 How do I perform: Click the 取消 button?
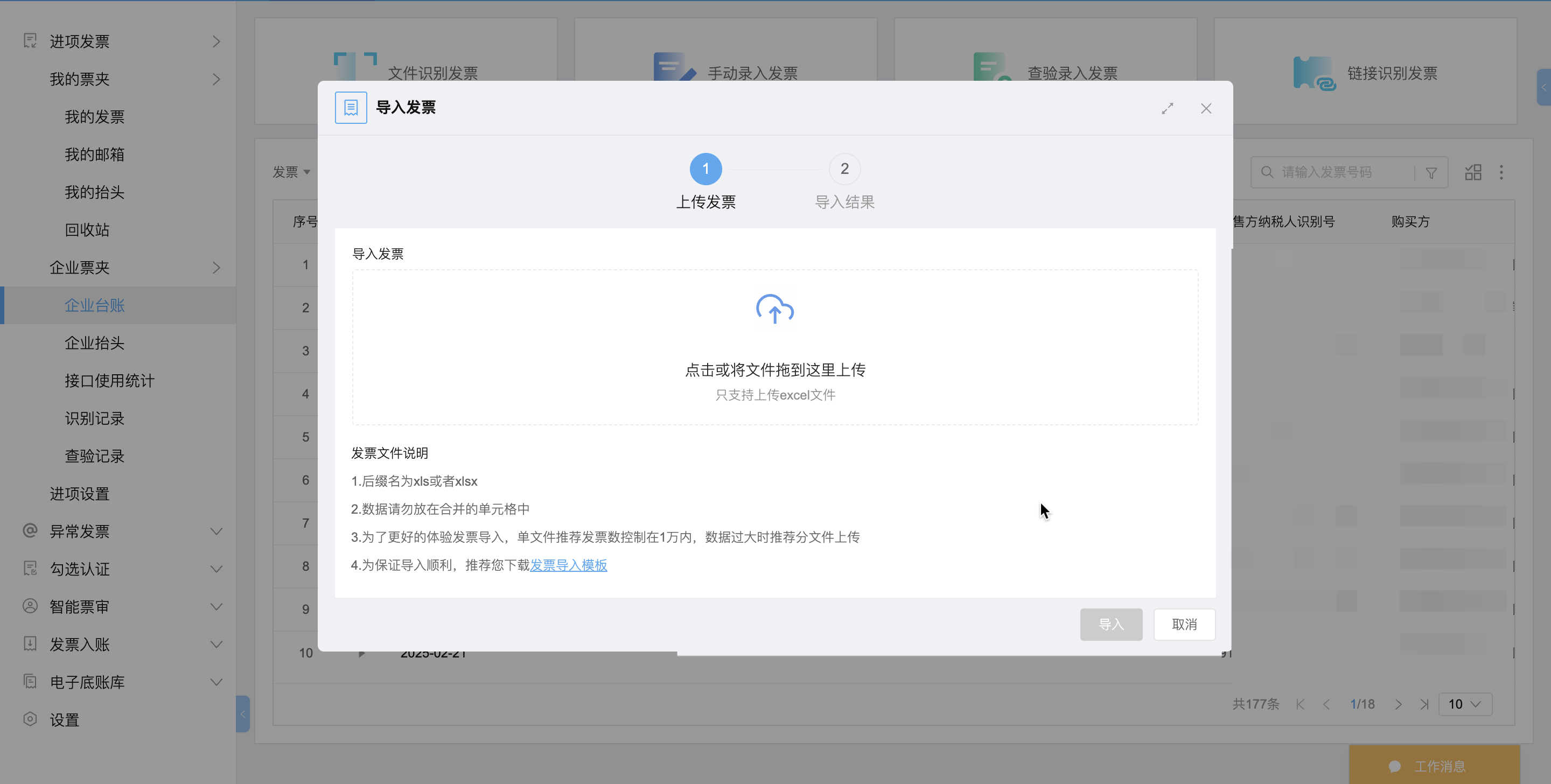[1184, 625]
